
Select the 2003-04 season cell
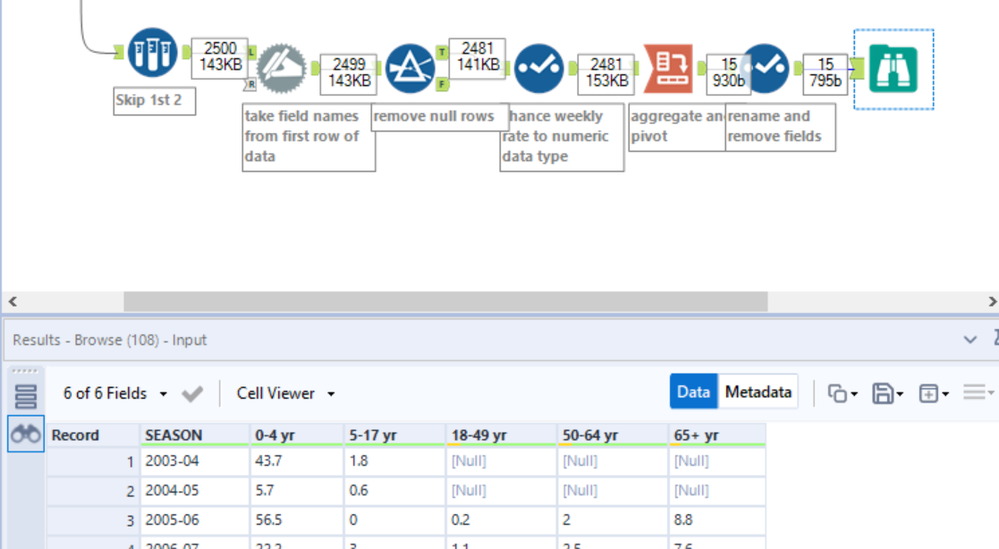click(x=194, y=461)
